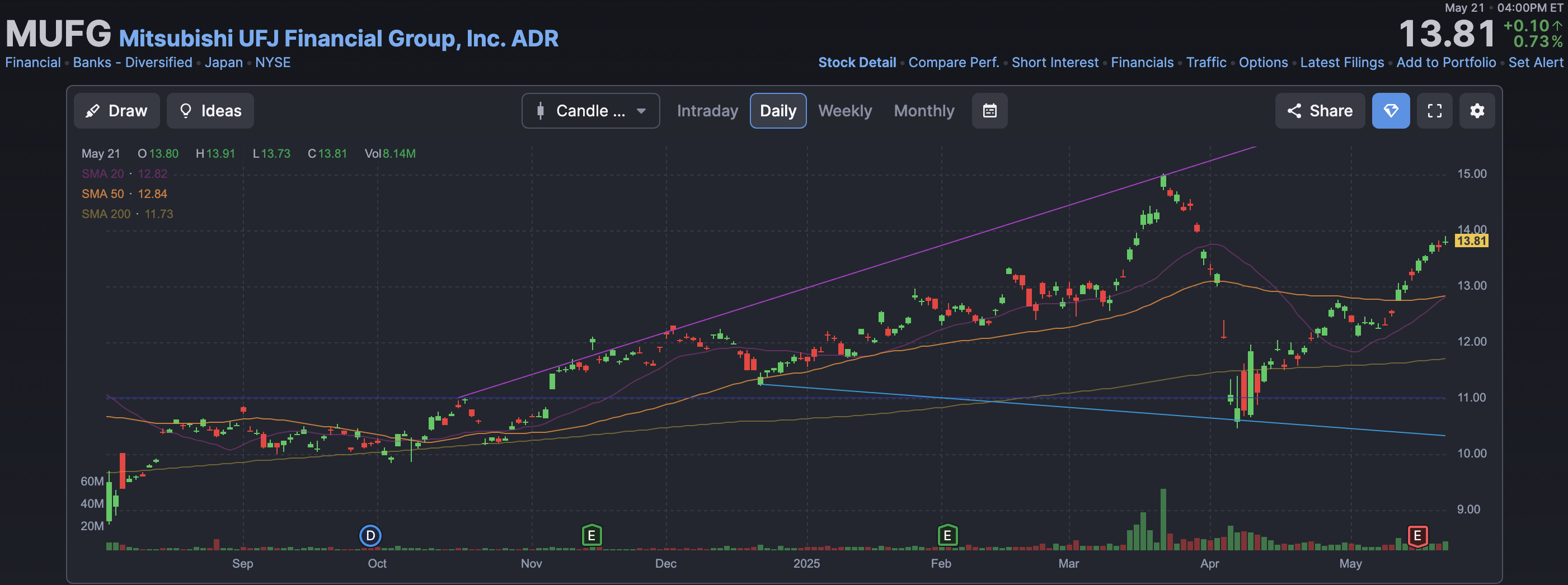Click the Mitsubishi UFJ Financial Group company name
Viewport: 1568px width, 585px height.
tap(339, 39)
